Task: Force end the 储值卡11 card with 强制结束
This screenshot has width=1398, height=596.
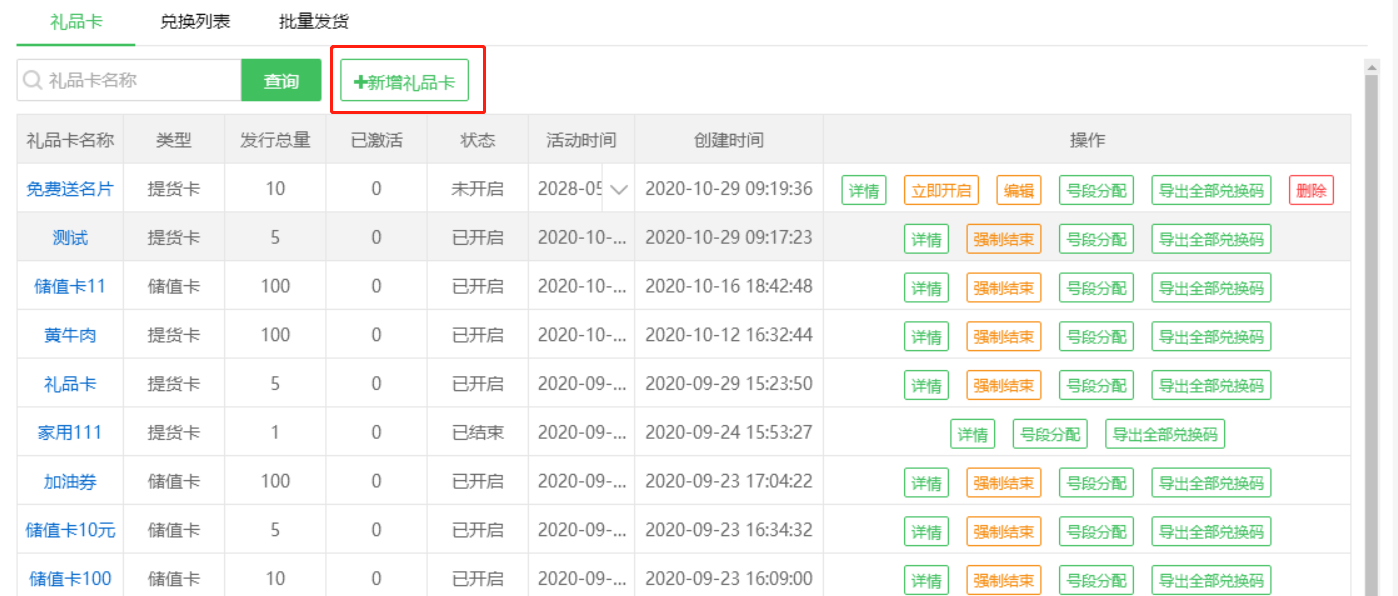Action: coord(1004,288)
